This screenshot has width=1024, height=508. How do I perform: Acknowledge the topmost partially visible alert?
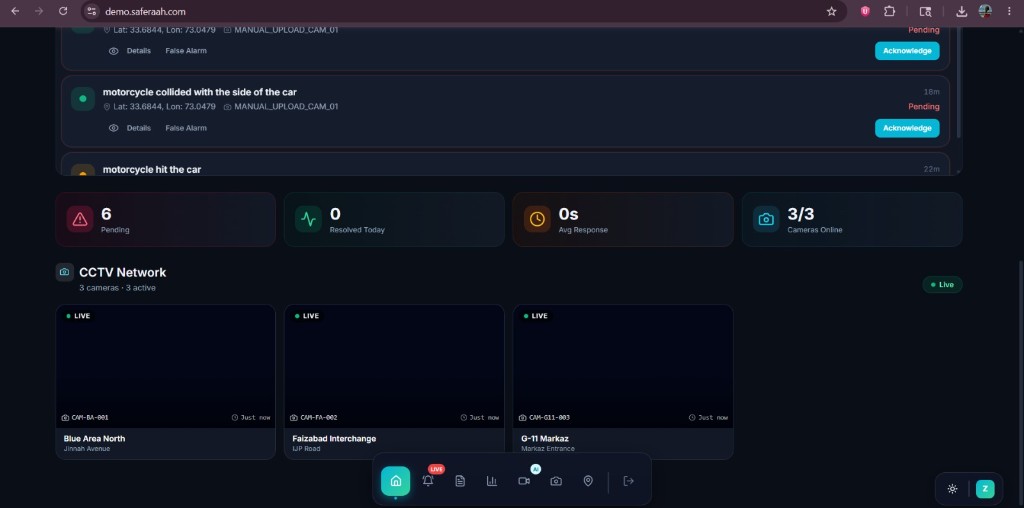tap(907, 51)
